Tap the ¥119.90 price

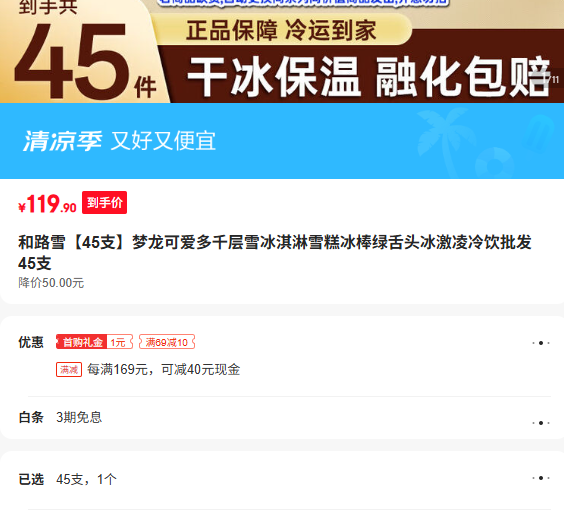point(47,204)
